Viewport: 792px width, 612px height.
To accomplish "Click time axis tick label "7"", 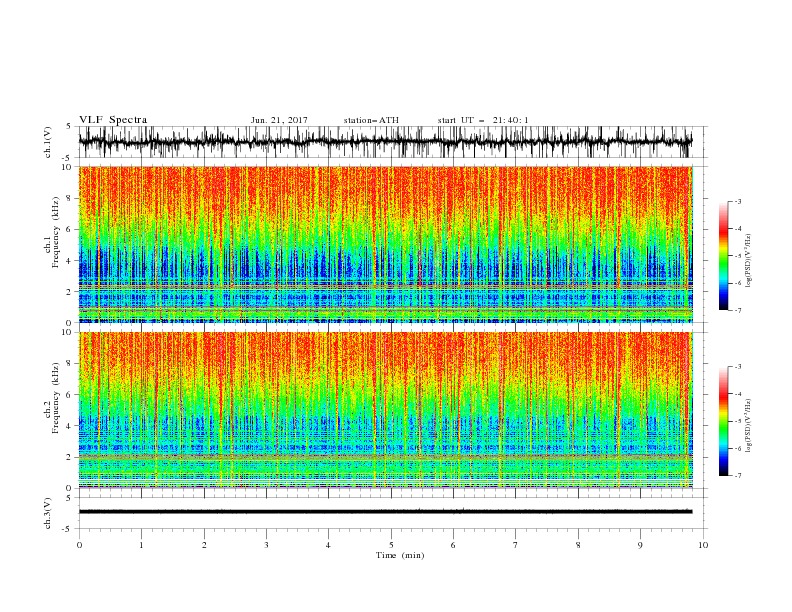I will tap(516, 545).
